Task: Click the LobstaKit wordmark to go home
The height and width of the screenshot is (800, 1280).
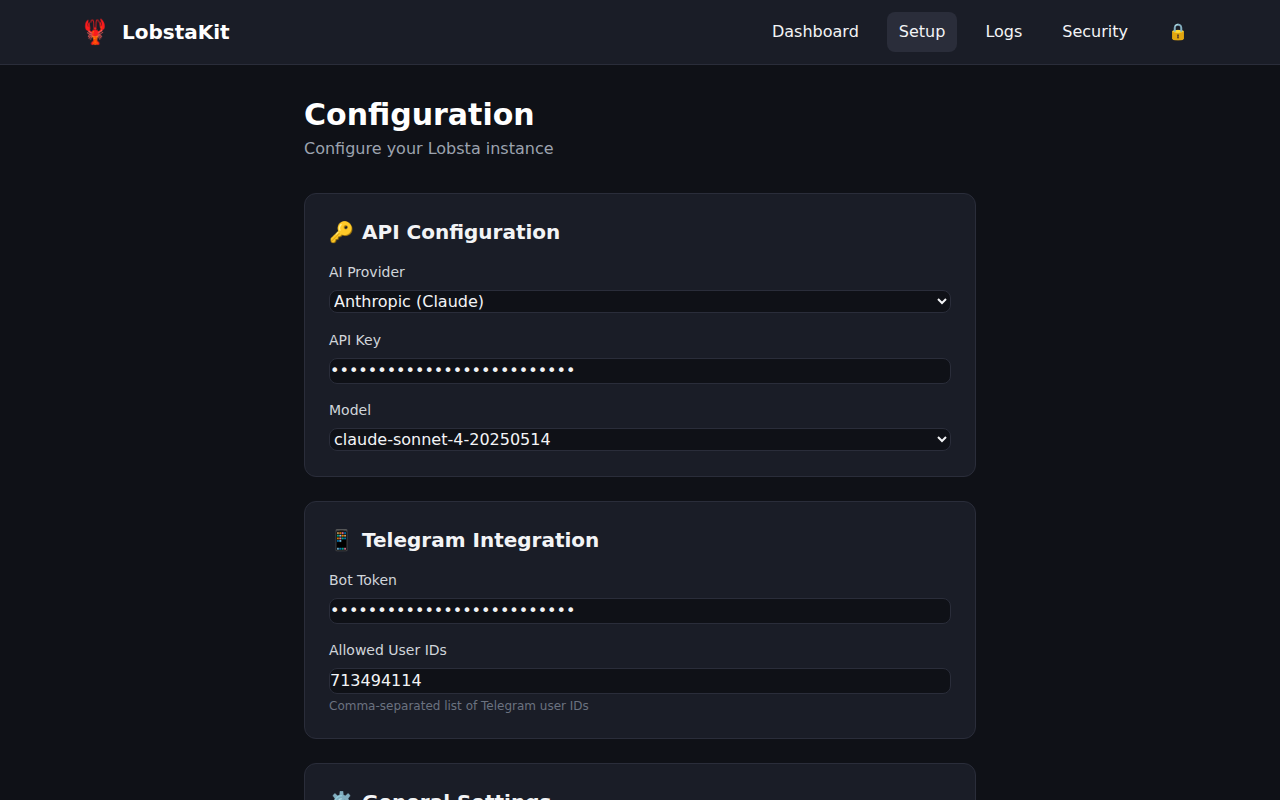Action: point(175,31)
